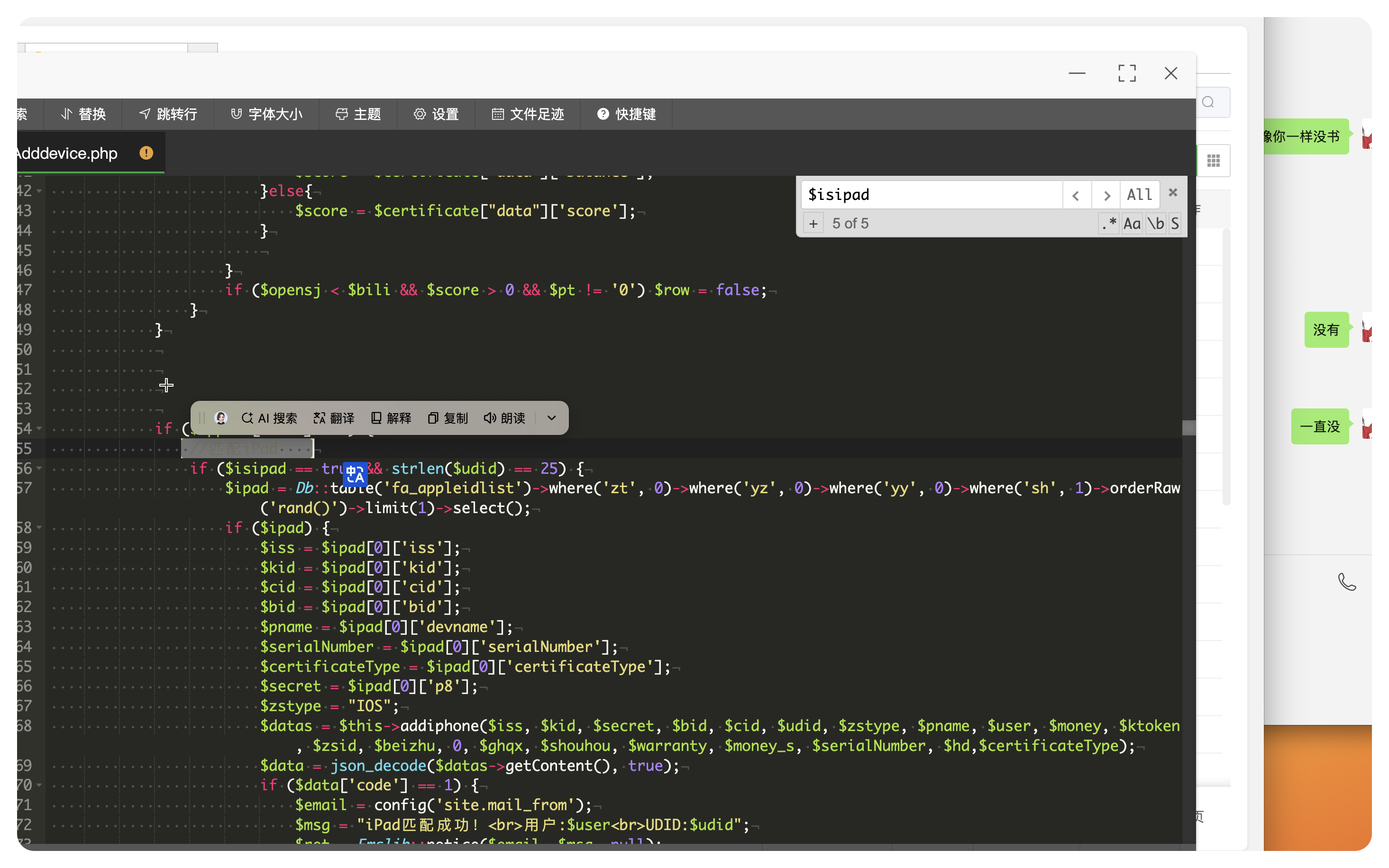Click AI 搜索 in the floating toolbar
This screenshot has height=868, width=1389.
(270, 418)
